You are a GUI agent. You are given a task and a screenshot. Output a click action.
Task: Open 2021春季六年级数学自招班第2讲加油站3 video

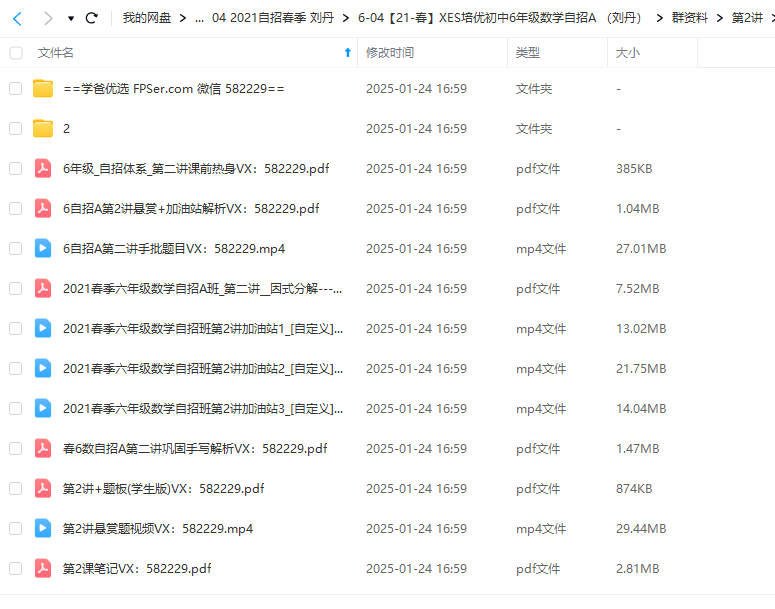203,408
